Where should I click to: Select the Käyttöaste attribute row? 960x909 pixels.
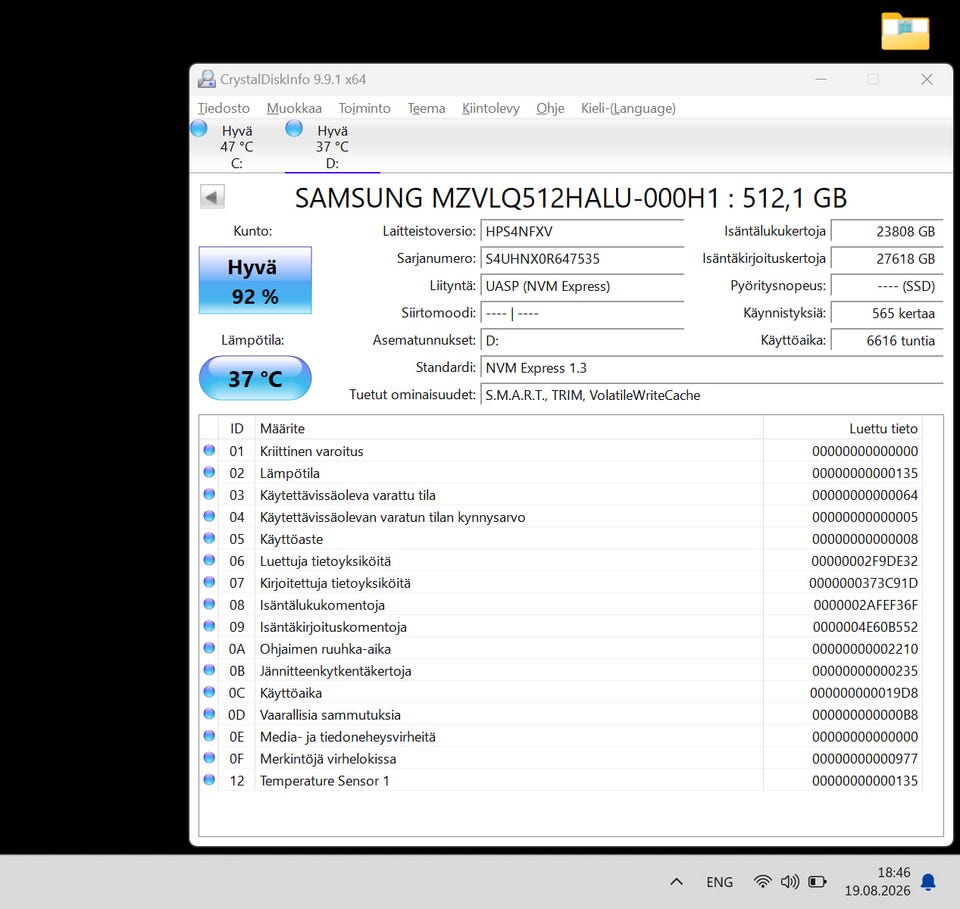561,539
